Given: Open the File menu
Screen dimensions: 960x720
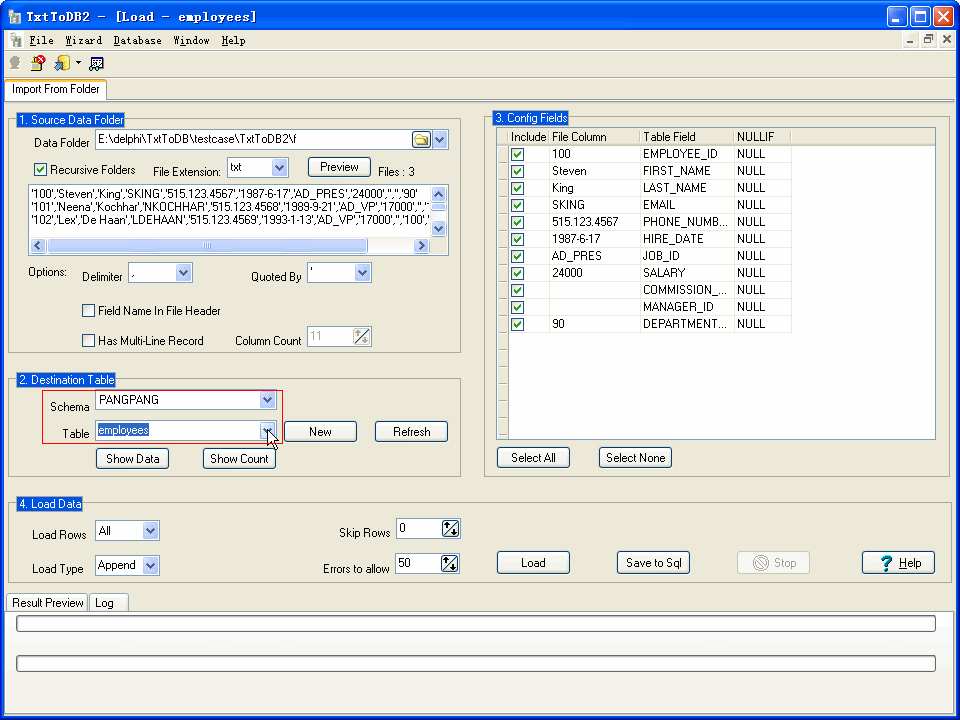Looking at the screenshot, I should 41,40.
